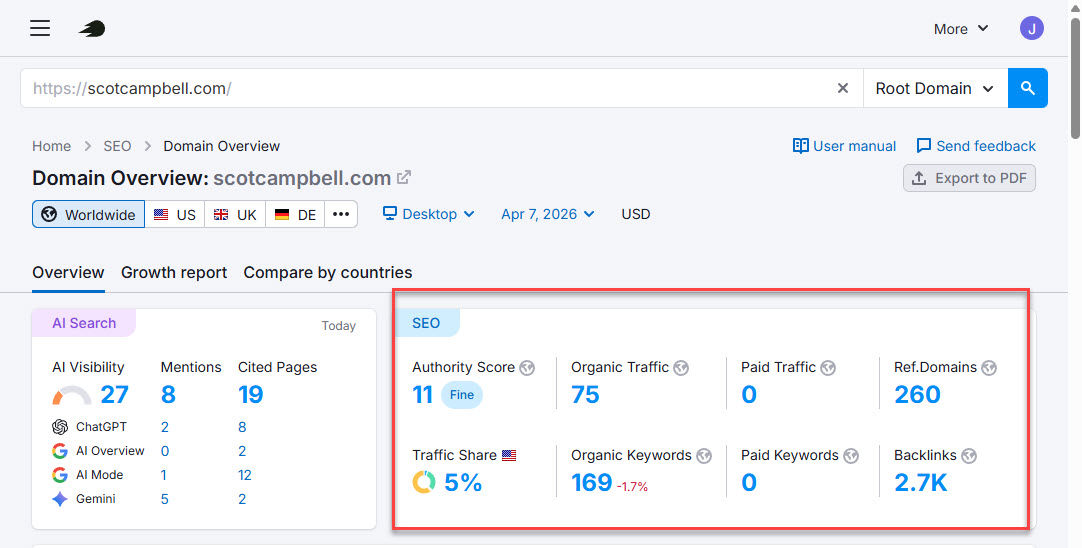
Task: Open Authority Score value 11
Action: [422, 395]
